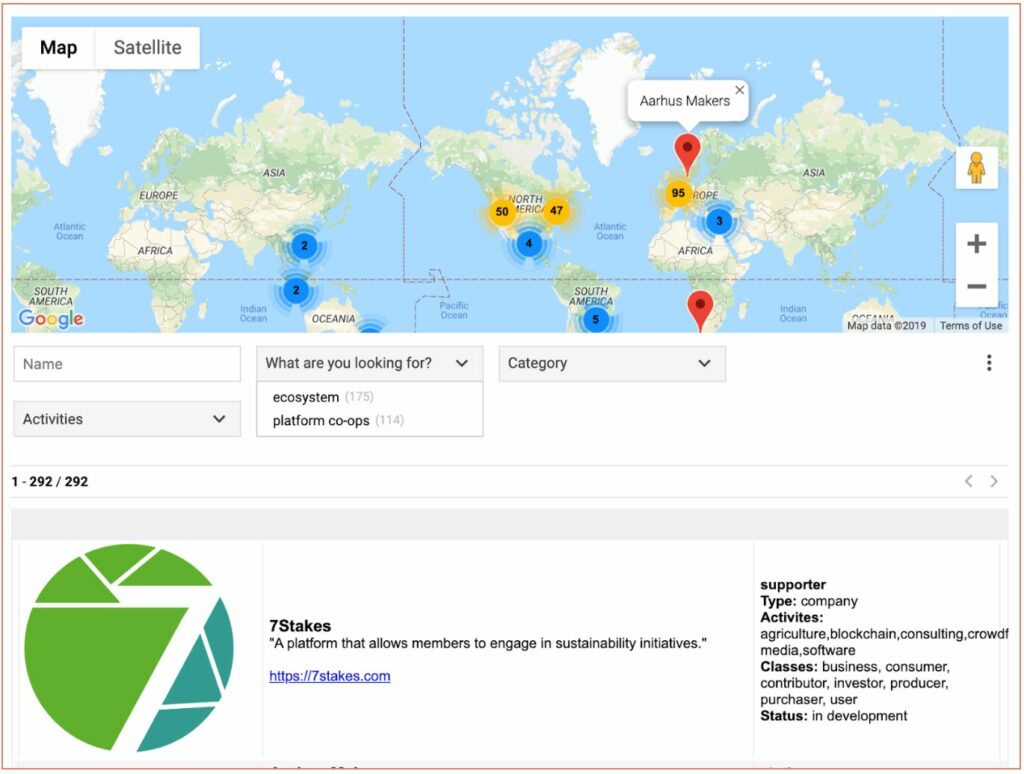
Task: Open the 7stakes.com link
Action: [329, 676]
